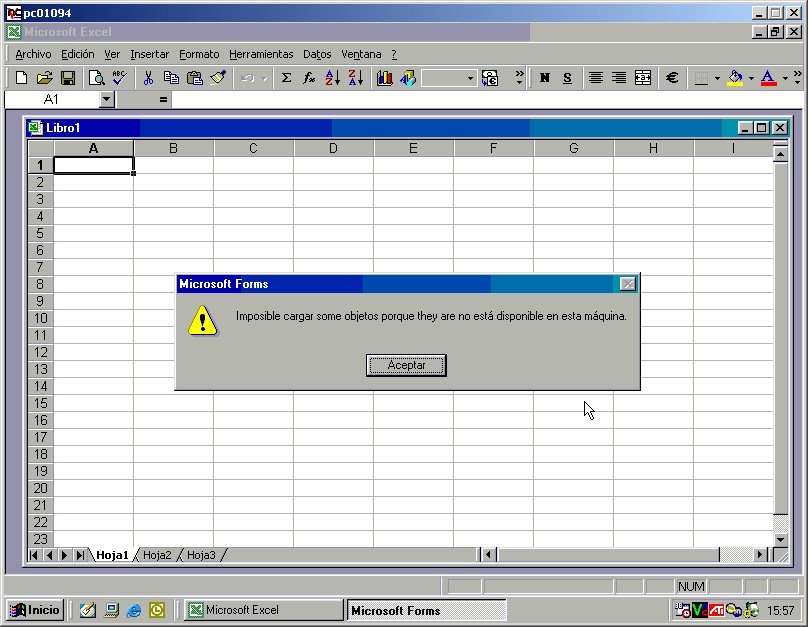Toggle center alignment
The width and height of the screenshot is (808, 627).
tap(596, 78)
